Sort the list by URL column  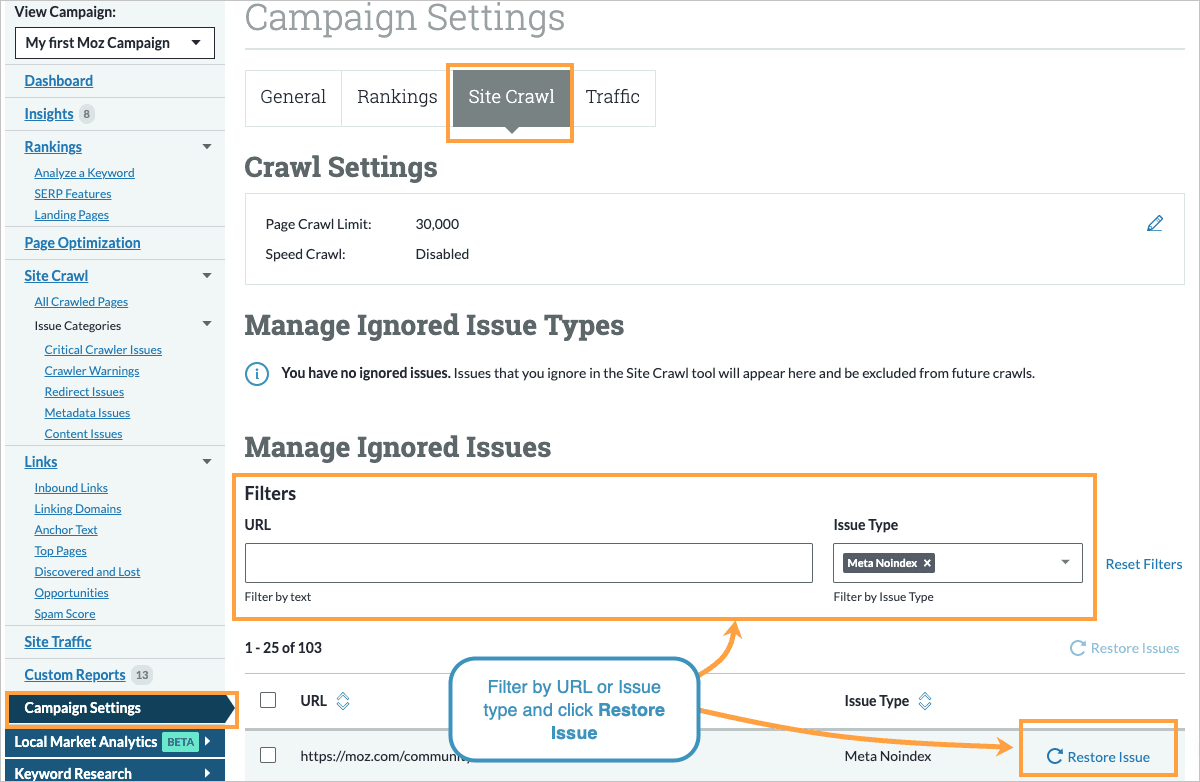(342, 701)
